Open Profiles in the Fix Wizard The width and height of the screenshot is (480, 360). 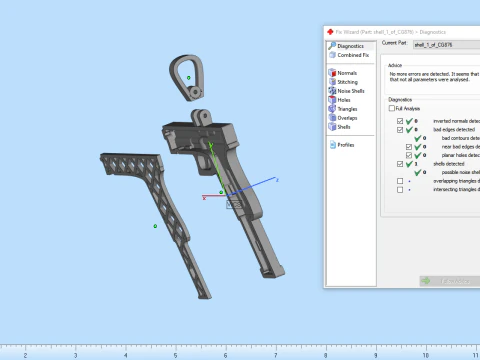pos(342,145)
